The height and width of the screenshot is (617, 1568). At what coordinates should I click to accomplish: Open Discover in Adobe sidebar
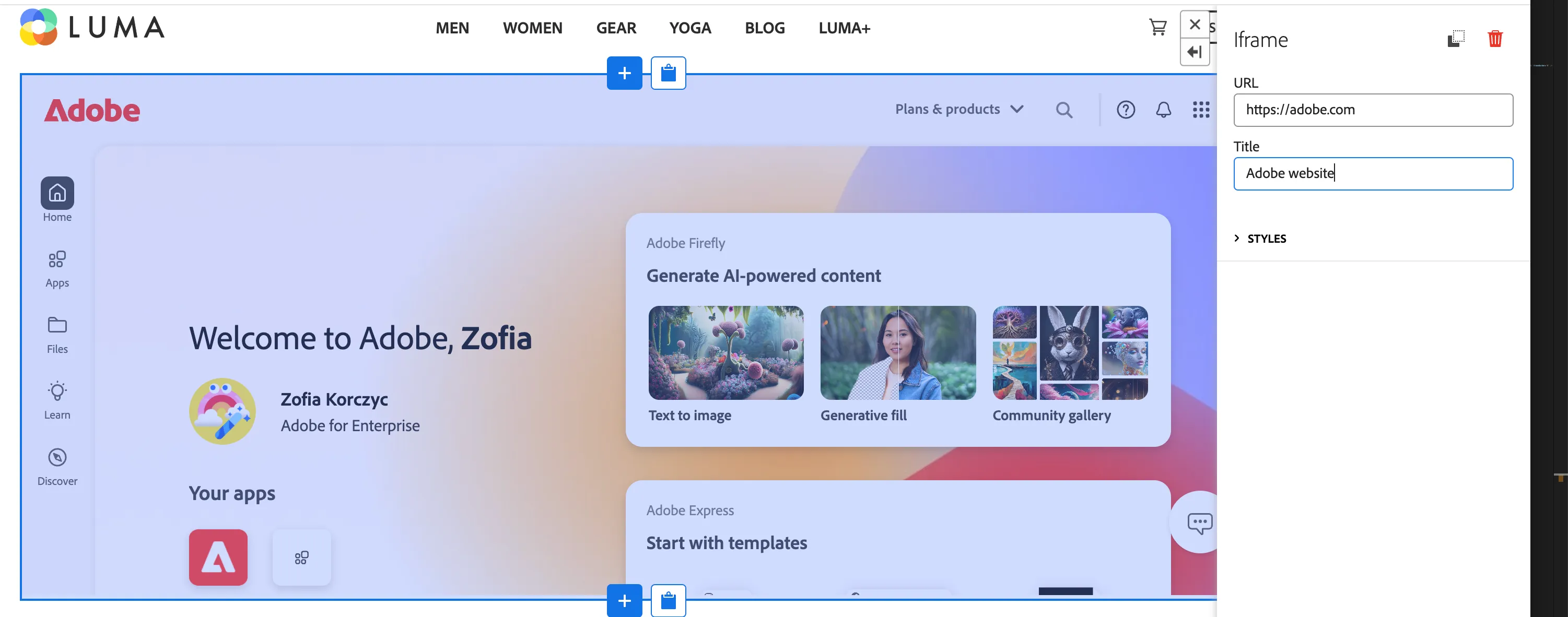coord(57,467)
